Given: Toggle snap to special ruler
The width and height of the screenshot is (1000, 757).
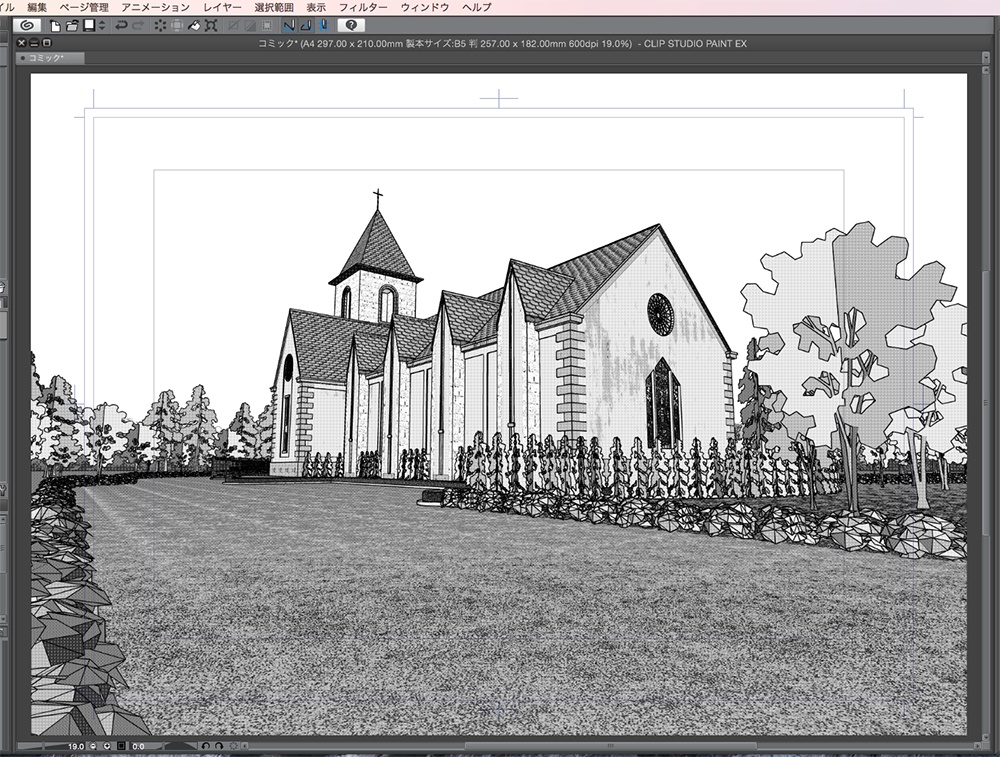Looking at the screenshot, I should (306, 26).
